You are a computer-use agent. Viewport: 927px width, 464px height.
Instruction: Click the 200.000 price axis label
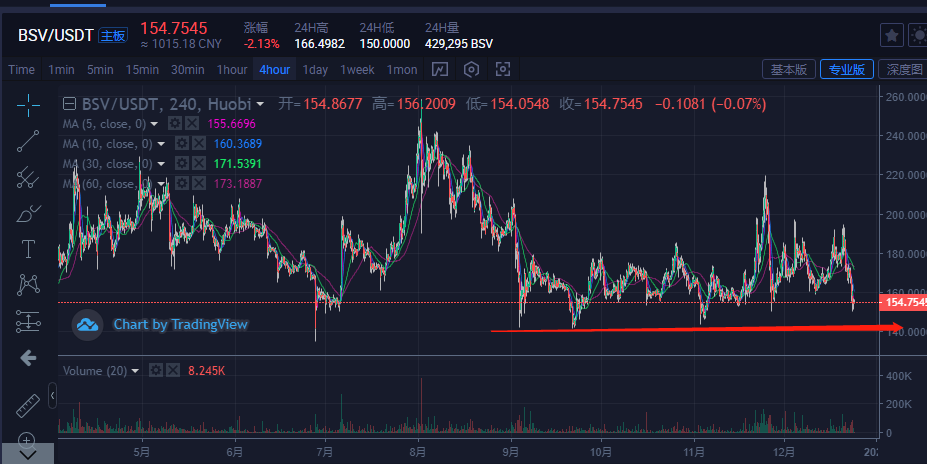pos(906,215)
